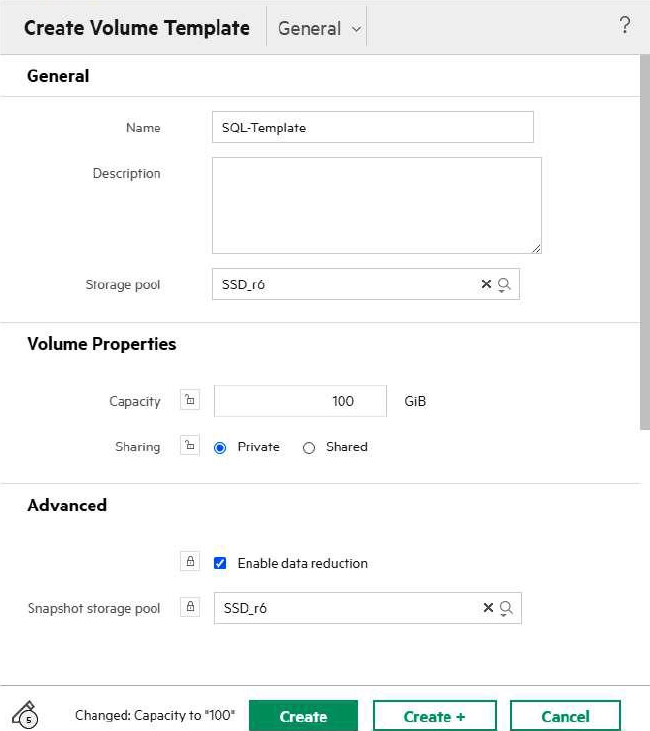Clear the Storage pool SSD_r6 value
The image size is (650, 731).
coord(486,284)
